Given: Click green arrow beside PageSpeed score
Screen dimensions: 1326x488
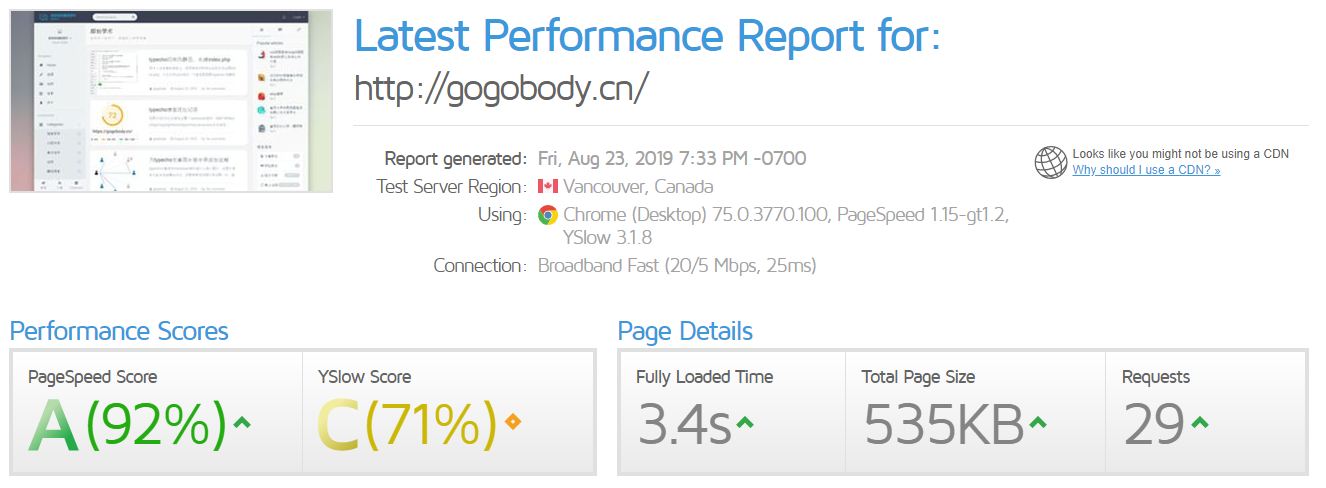Looking at the screenshot, I should (x=241, y=423).
